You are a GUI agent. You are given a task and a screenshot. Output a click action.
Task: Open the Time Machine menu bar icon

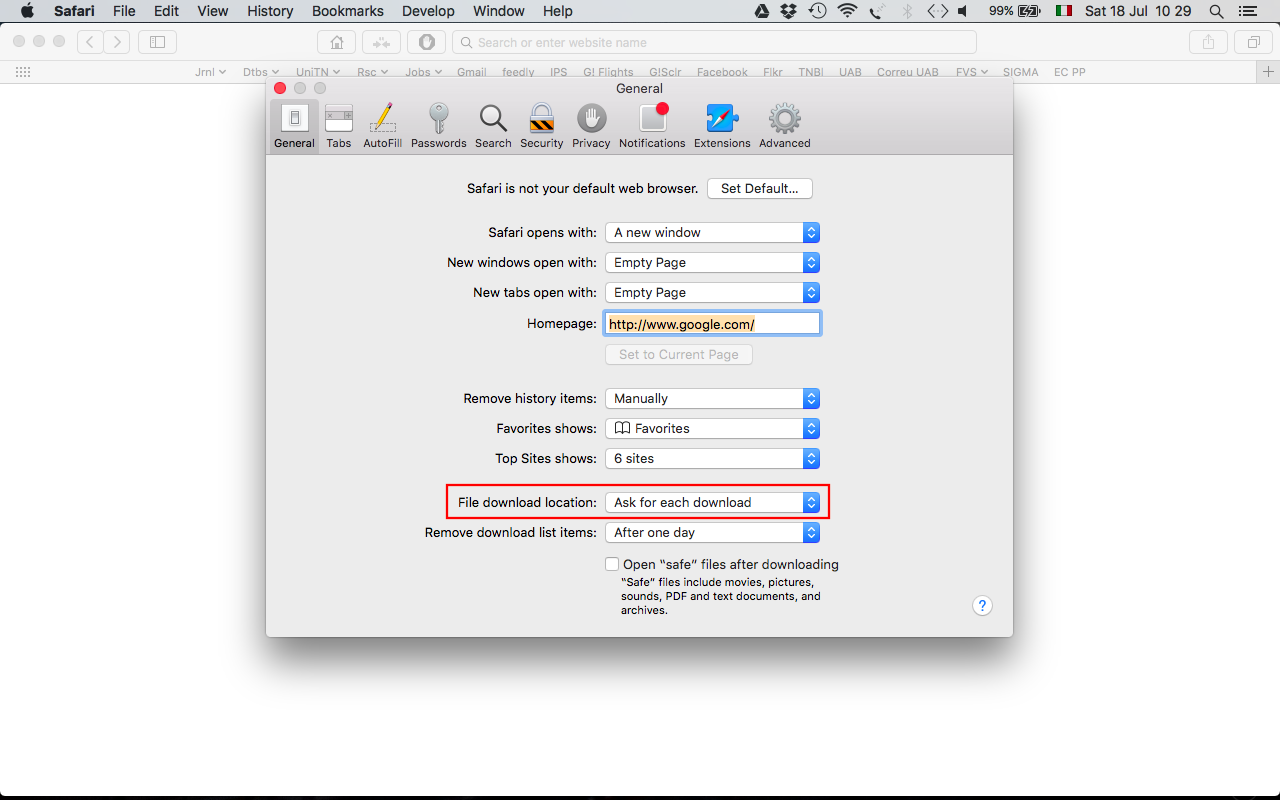click(x=817, y=11)
